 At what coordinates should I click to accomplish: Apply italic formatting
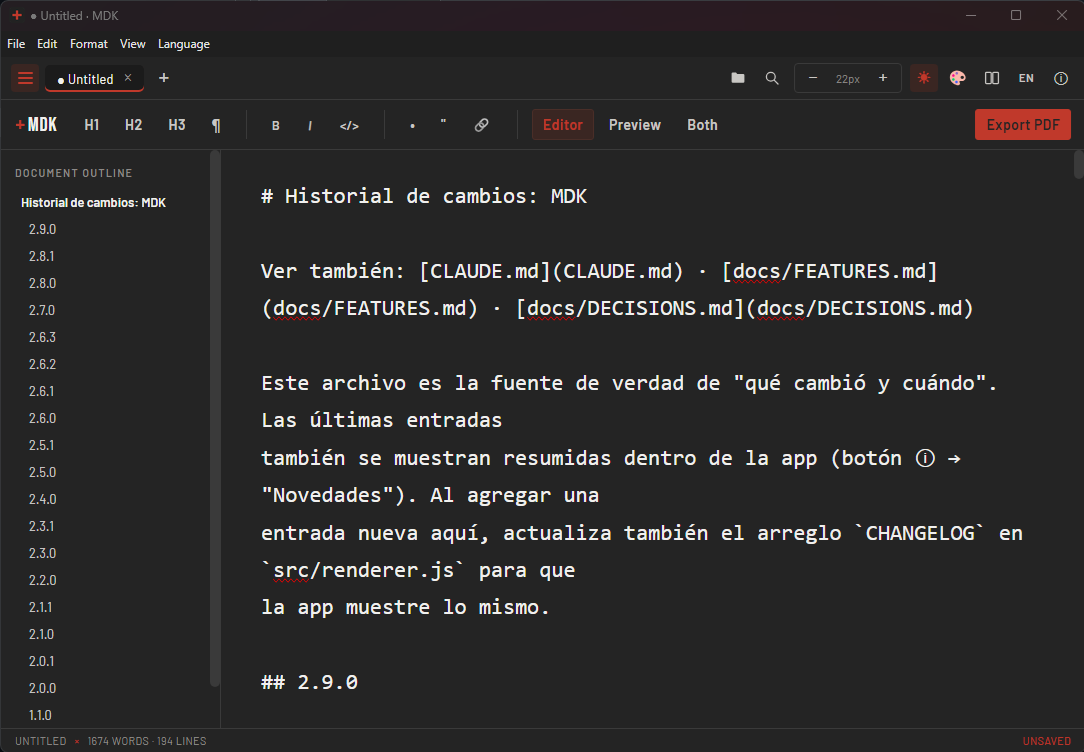(310, 125)
